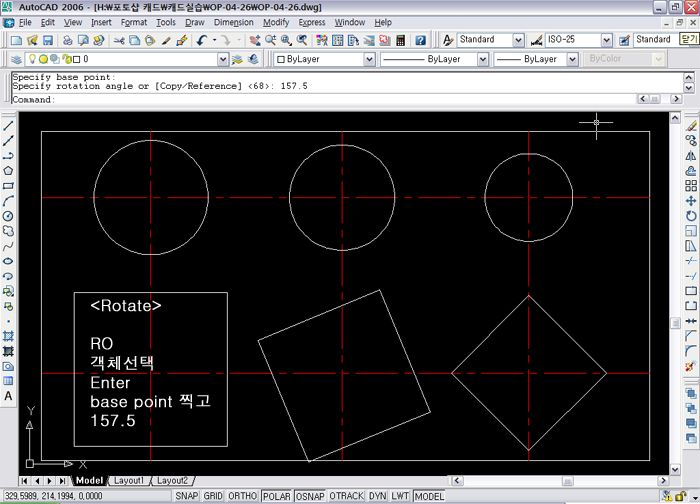Toggle DYN dynamic input
700x504 pixels.
(x=378, y=496)
